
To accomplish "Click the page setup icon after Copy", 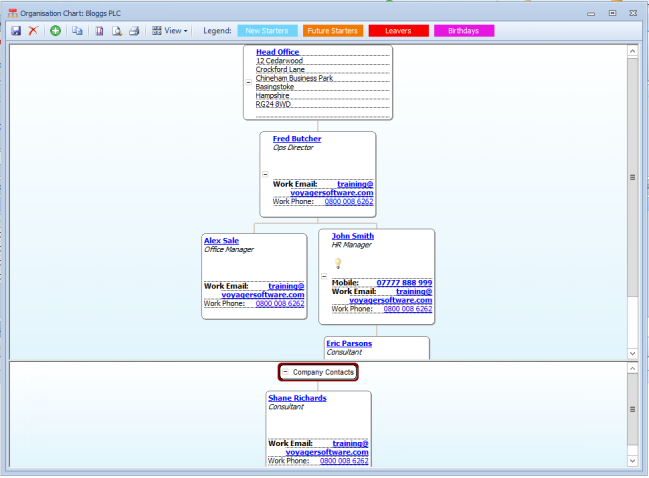I will [x=99, y=31].
